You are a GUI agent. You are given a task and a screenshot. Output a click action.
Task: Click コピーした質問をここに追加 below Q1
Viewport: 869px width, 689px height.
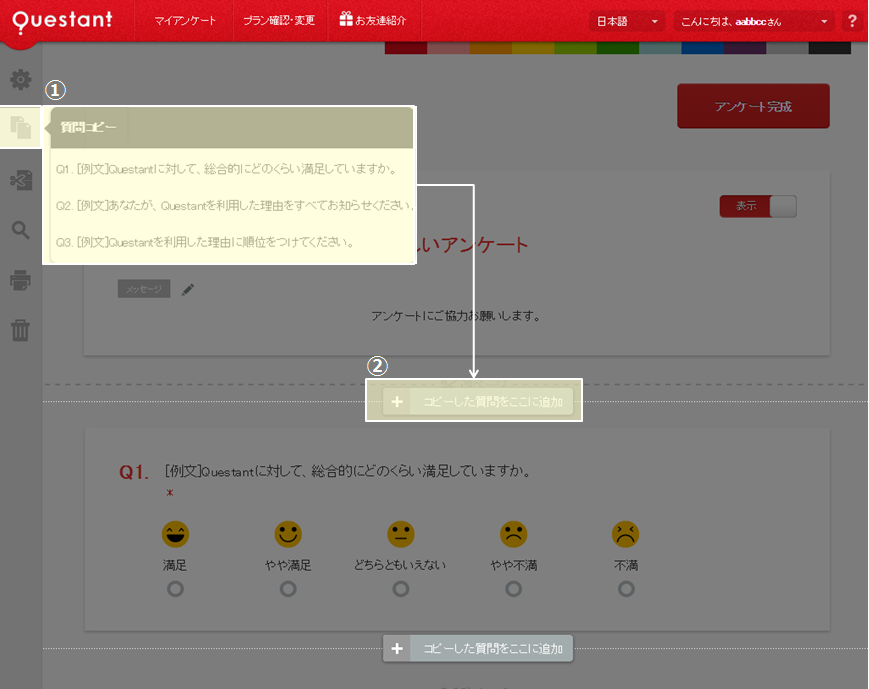click(478, 649)
